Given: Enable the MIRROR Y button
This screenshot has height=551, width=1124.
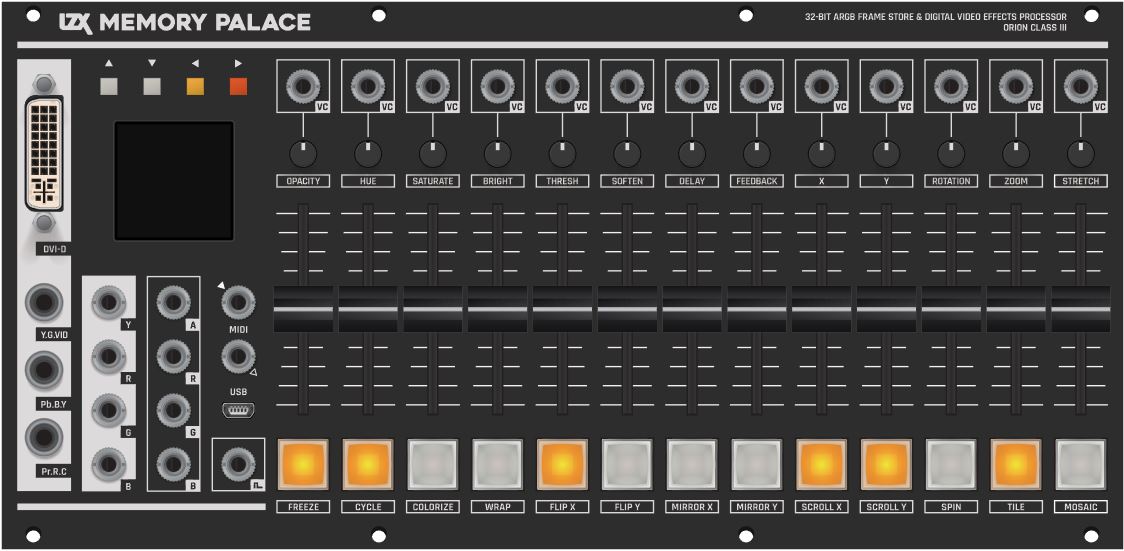Looking at the screenshot, I should coord(756,464).
